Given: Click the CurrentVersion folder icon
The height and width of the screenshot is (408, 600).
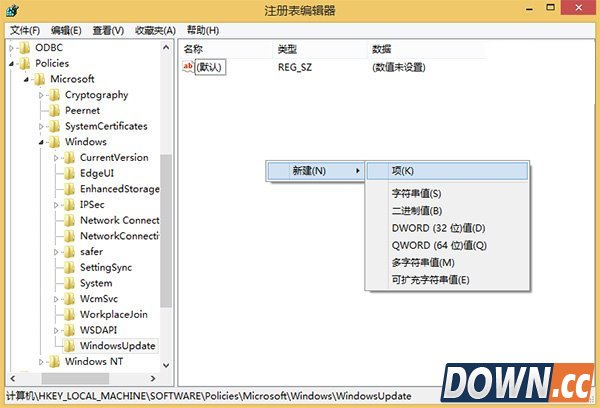Looking at the screenshot, I should click(70, 158).
